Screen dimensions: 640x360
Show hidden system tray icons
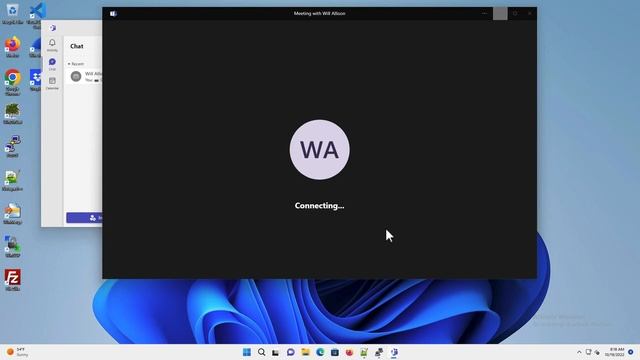click(x=579, y=352)
